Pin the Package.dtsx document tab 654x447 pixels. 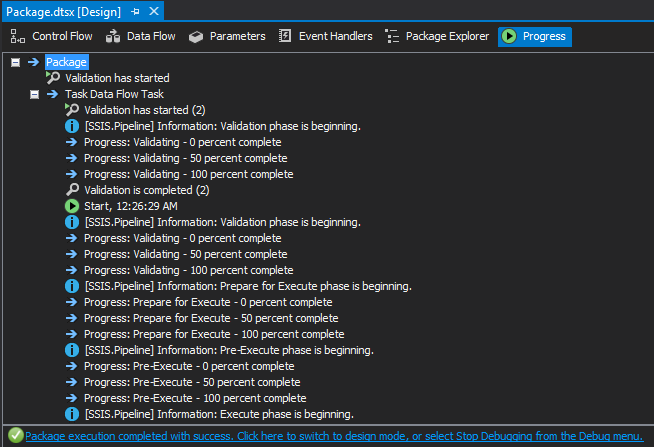tap(135, 12)
